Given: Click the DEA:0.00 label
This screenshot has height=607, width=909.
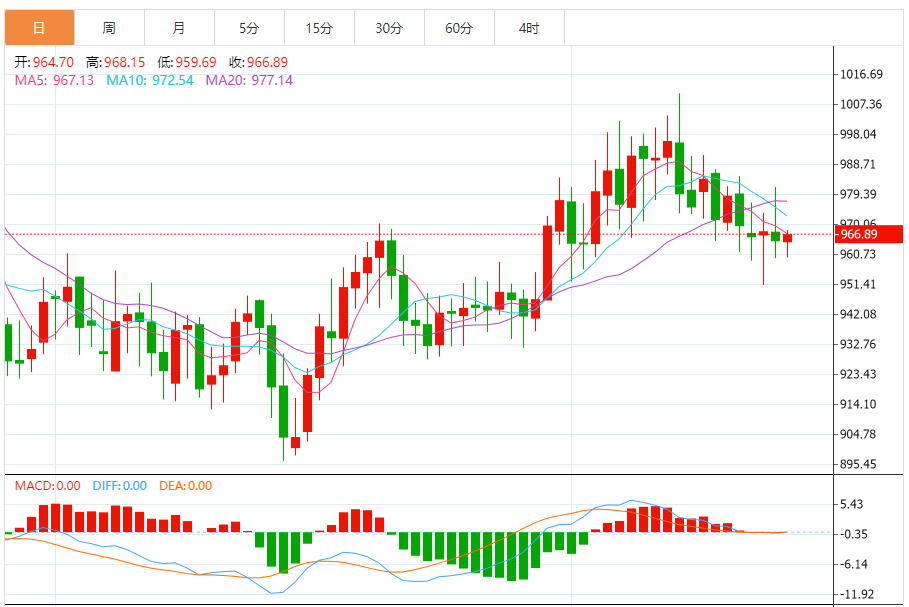Looking at the screenshot, I should click(x=186, y=486).
